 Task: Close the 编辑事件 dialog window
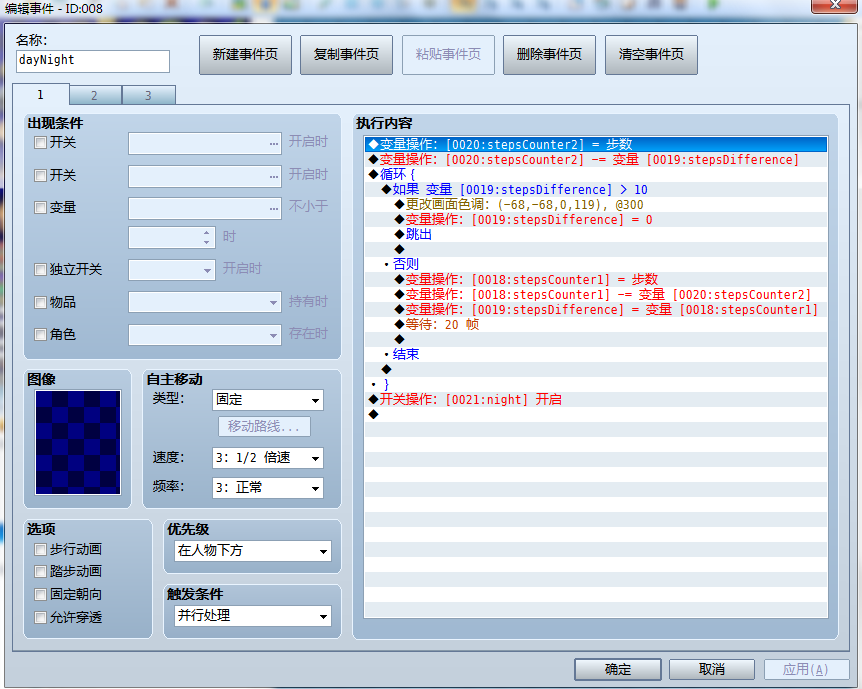click(835, 5)
